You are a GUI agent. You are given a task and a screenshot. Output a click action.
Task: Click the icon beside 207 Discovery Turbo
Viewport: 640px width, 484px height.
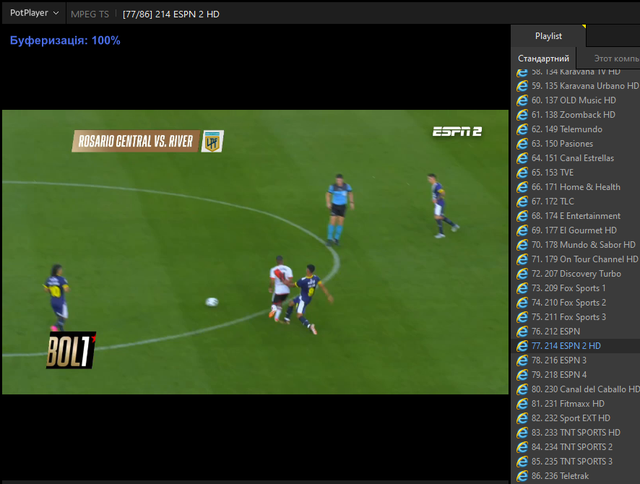522,274
